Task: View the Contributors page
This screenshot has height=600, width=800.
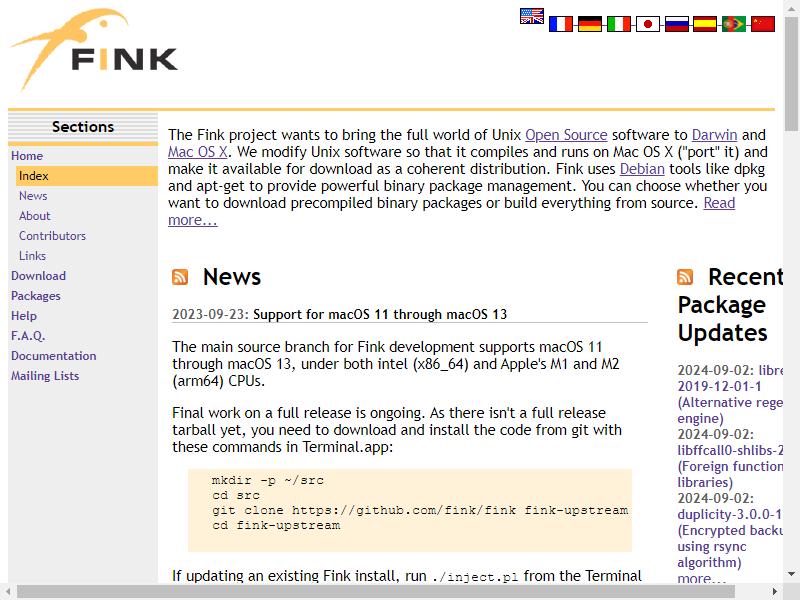Action: pos(53,236)
